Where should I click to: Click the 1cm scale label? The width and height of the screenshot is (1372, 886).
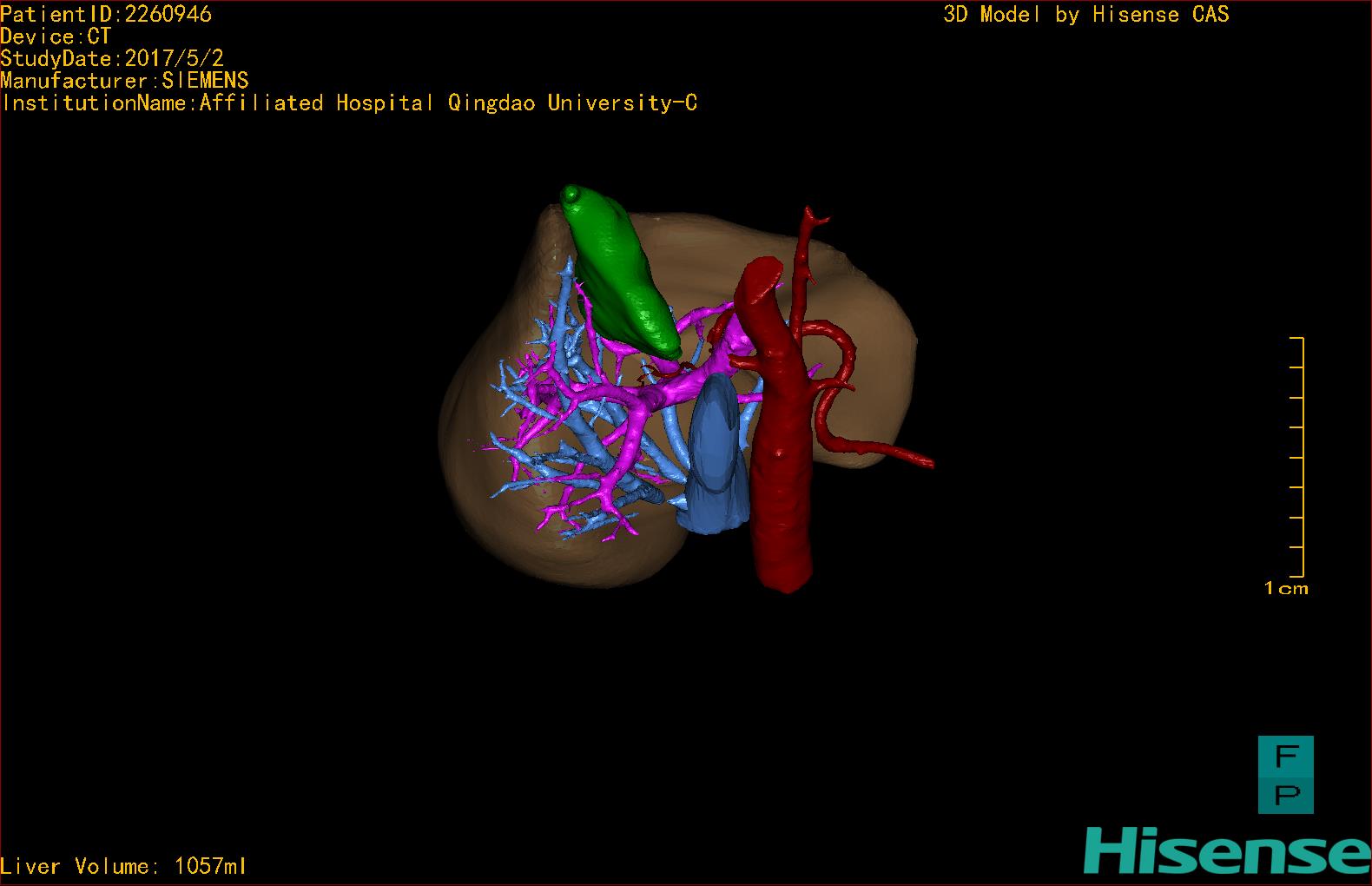[1286, 589]
